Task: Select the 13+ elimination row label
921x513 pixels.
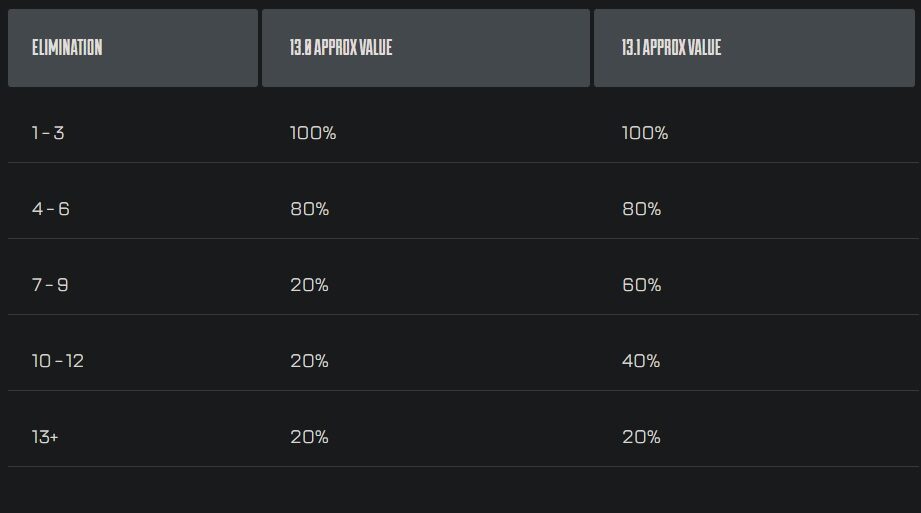Action: (45, 437)
